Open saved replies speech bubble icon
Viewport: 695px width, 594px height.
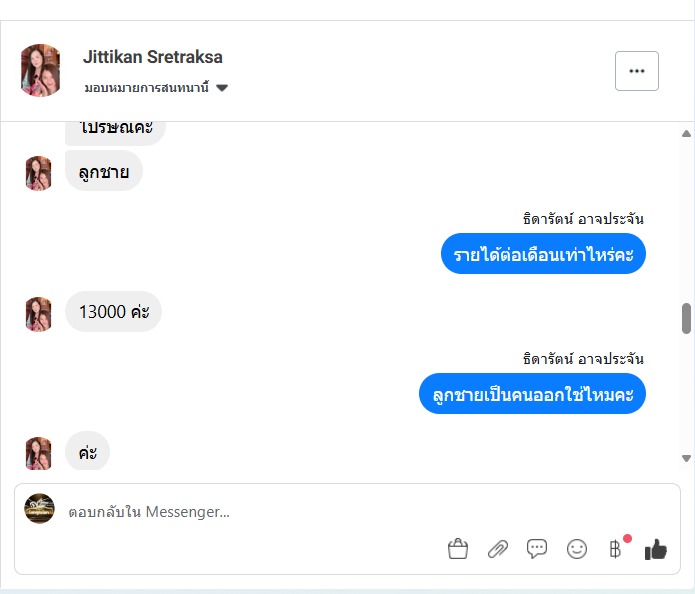pos(537,549)
